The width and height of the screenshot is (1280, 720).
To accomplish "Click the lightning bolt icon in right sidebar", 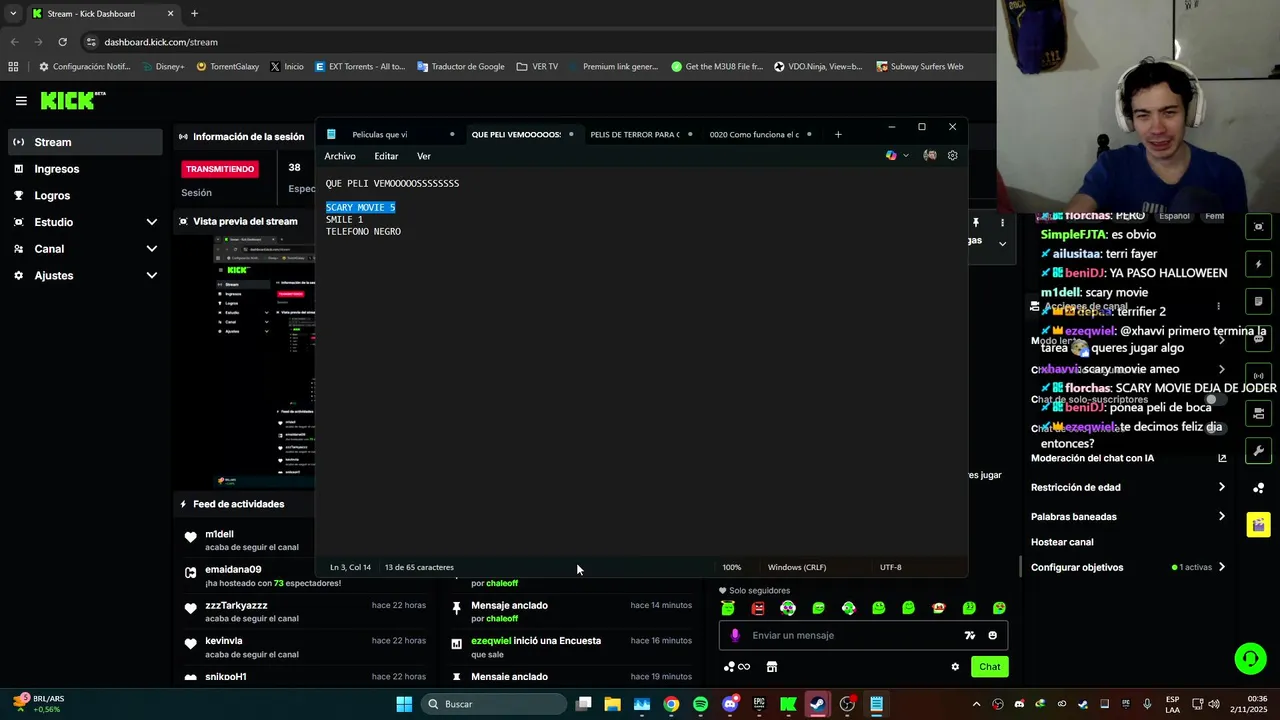I will pos(1259,264).
